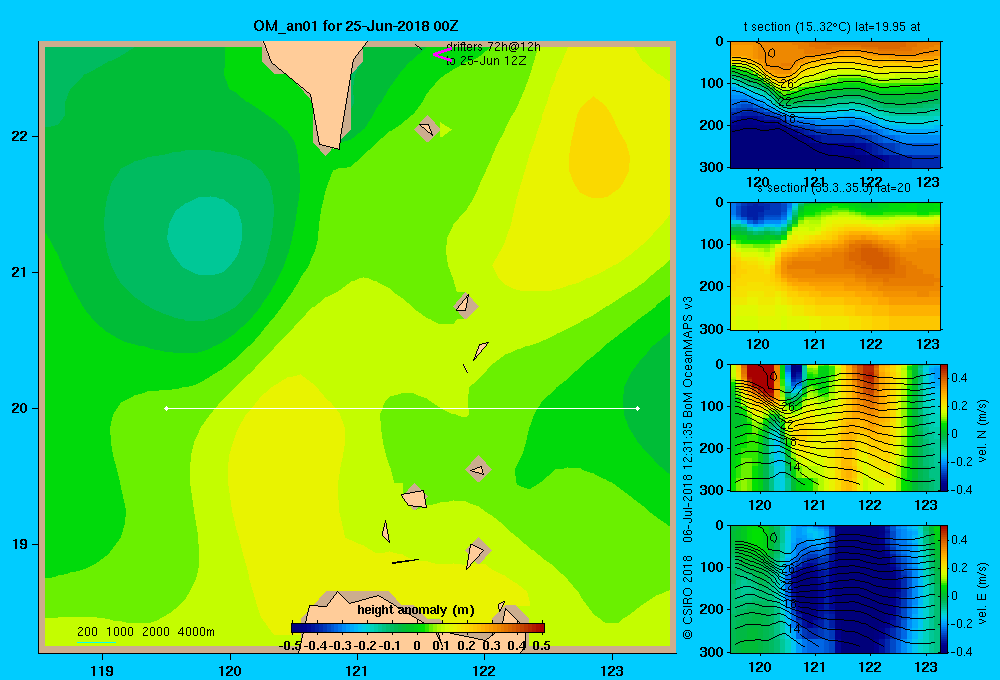
Task: Click depth tick "200" on the vel. N section axis
Action: (x=713, y=448)
